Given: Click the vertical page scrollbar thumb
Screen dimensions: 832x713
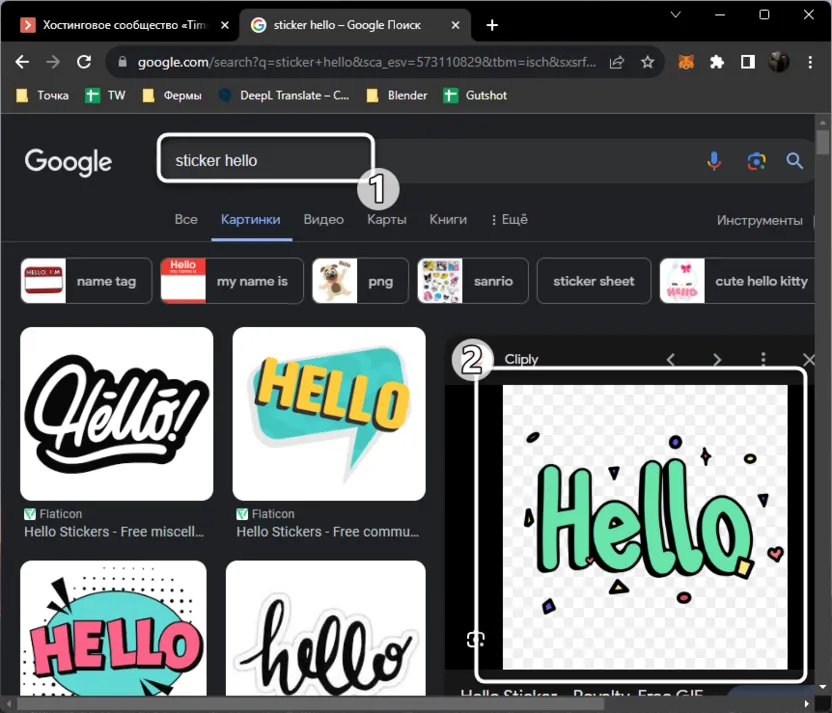Looking at the screenshot, I should pyautogui.click(x=822, y=141).
